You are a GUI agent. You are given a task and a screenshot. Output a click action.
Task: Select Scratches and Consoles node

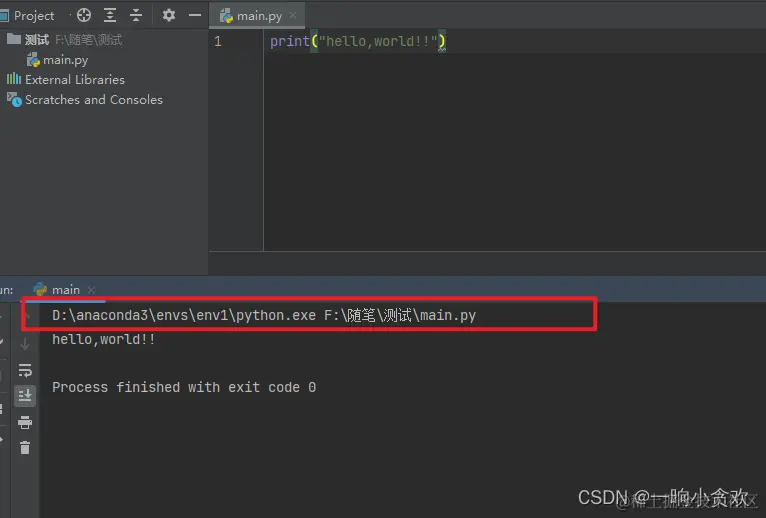click(85, 100)
